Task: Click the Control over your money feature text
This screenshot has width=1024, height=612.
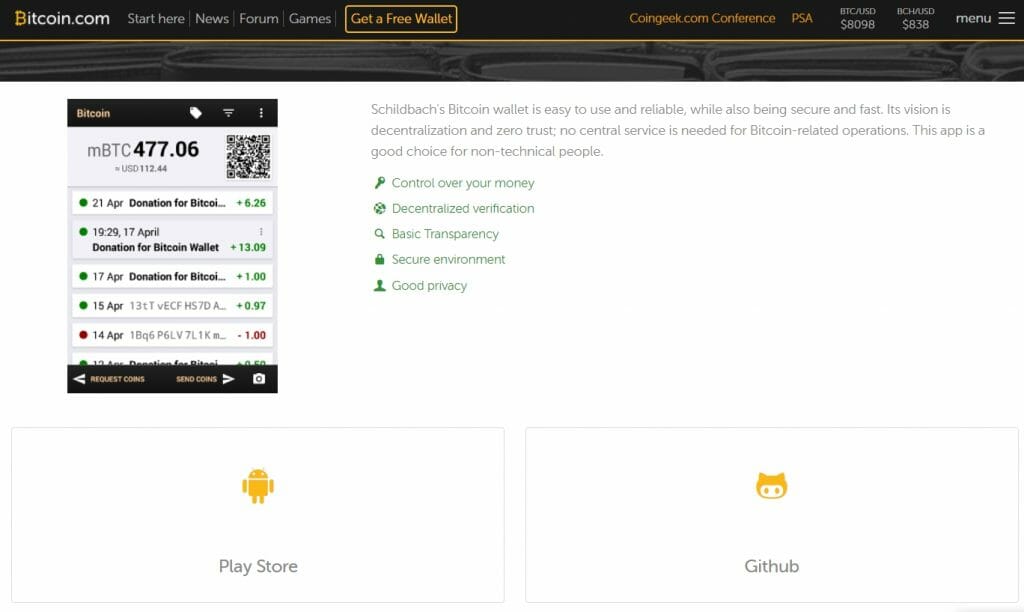Action: click(463, 183)
